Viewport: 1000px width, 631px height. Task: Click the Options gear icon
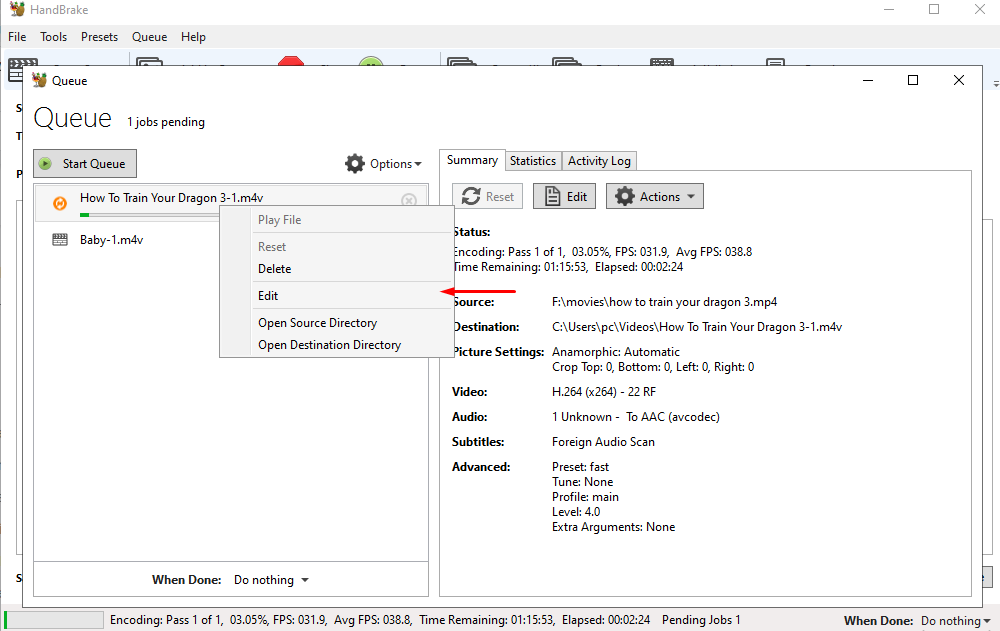pyautogui.click(x=355, y=164)
